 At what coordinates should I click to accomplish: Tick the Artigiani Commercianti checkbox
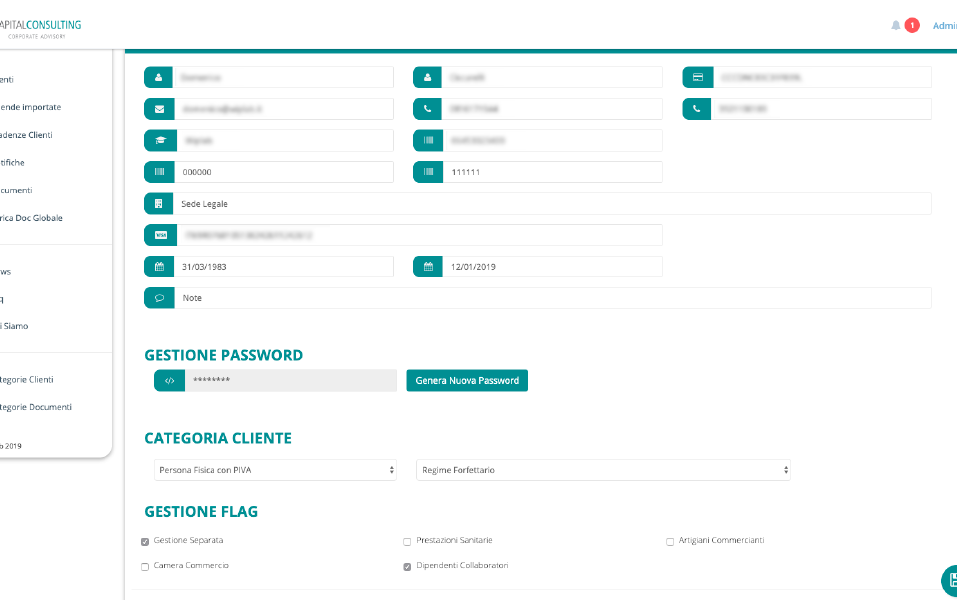tap(670, 541)
